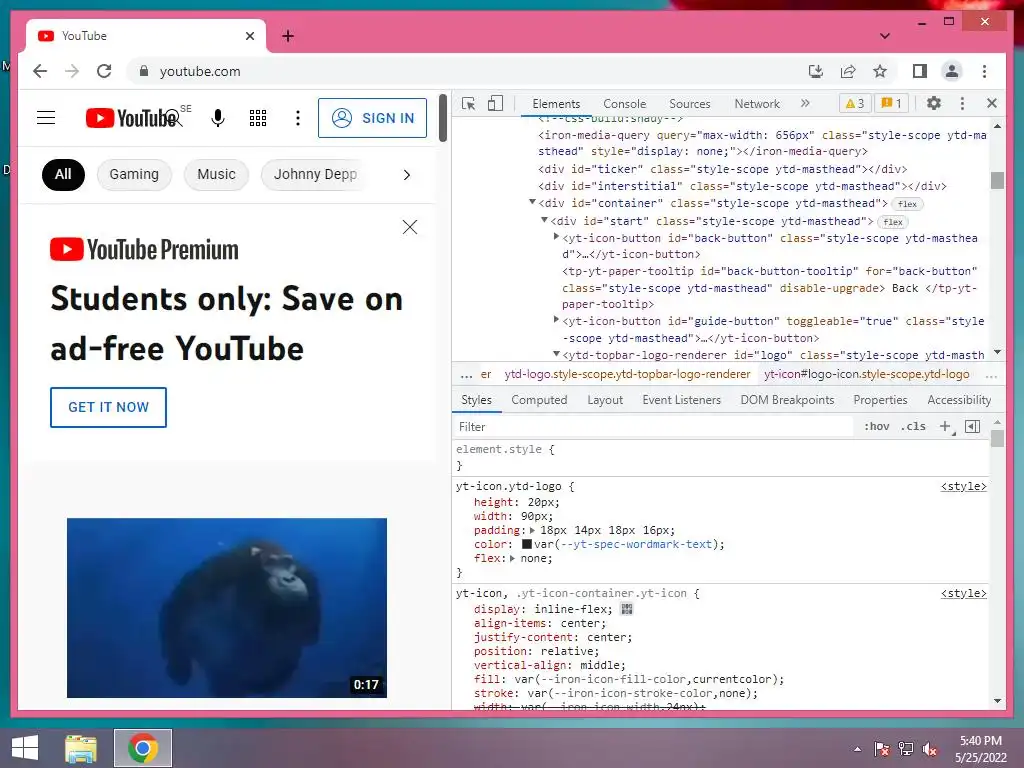Viewport: 1024px width, 768px height.
Task: Share this page using the share icon
Action: coord(848,71)
